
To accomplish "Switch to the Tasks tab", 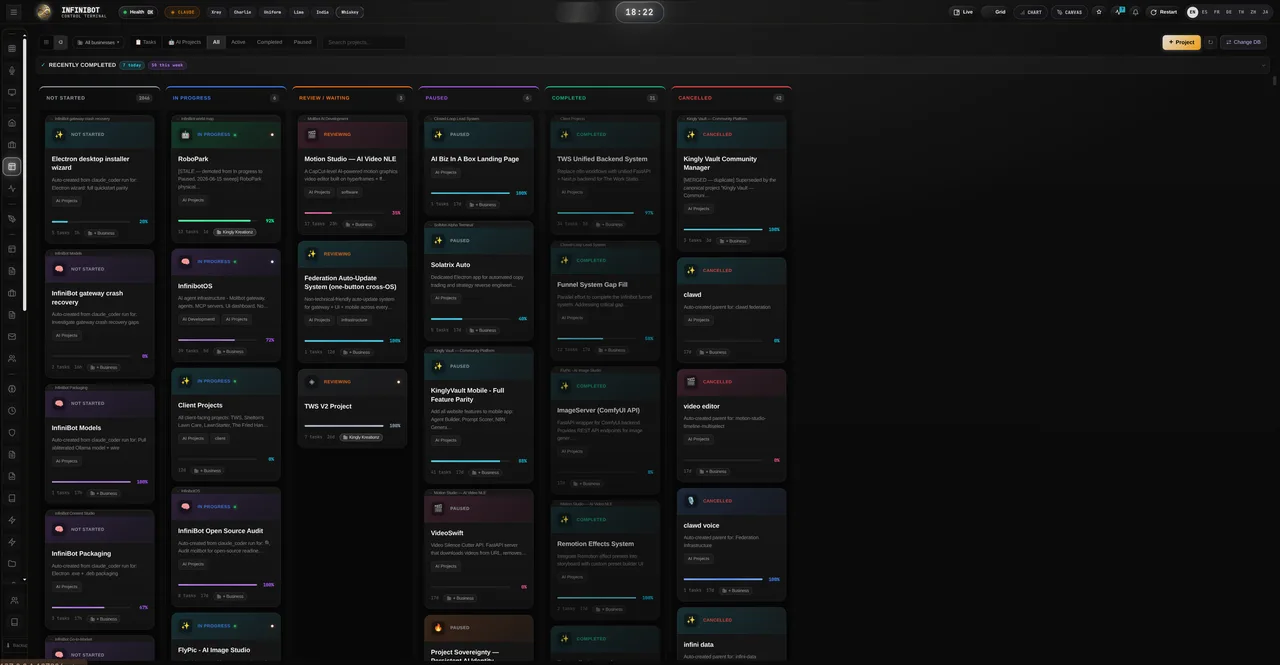I will click(x=146, y=42).
